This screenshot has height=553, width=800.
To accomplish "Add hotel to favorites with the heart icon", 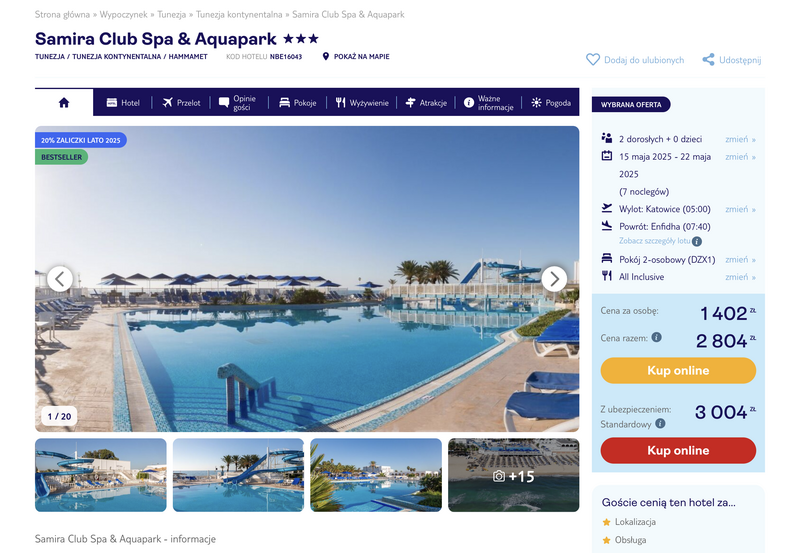I will pos(593,60).
